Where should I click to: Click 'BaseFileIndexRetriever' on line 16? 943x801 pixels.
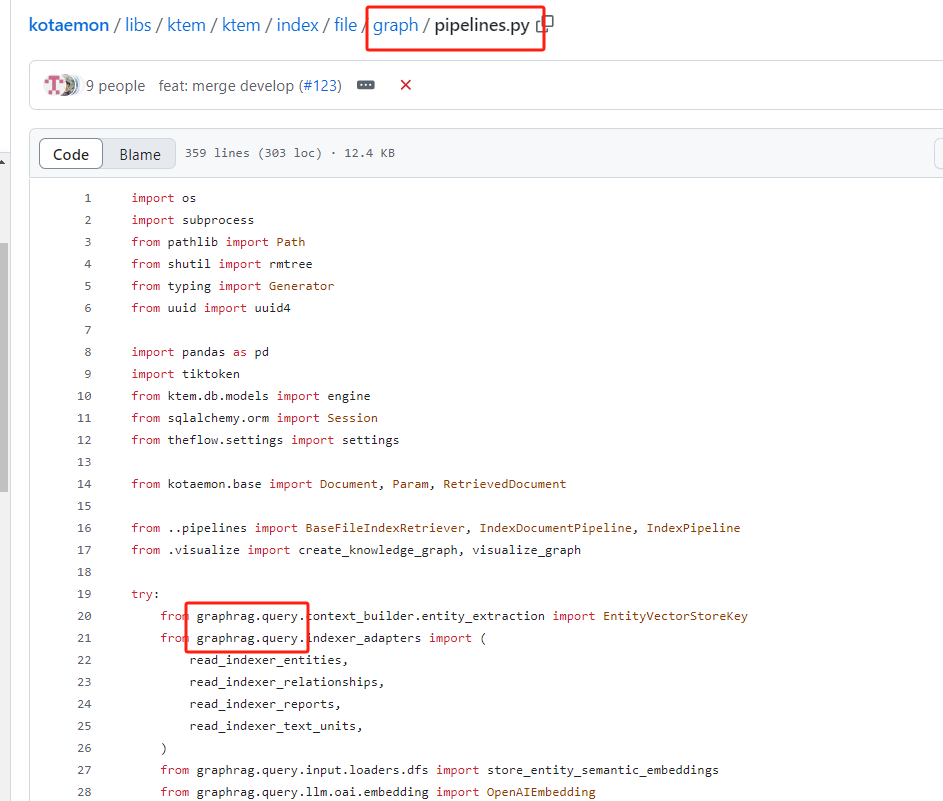(x=385, y=528)
